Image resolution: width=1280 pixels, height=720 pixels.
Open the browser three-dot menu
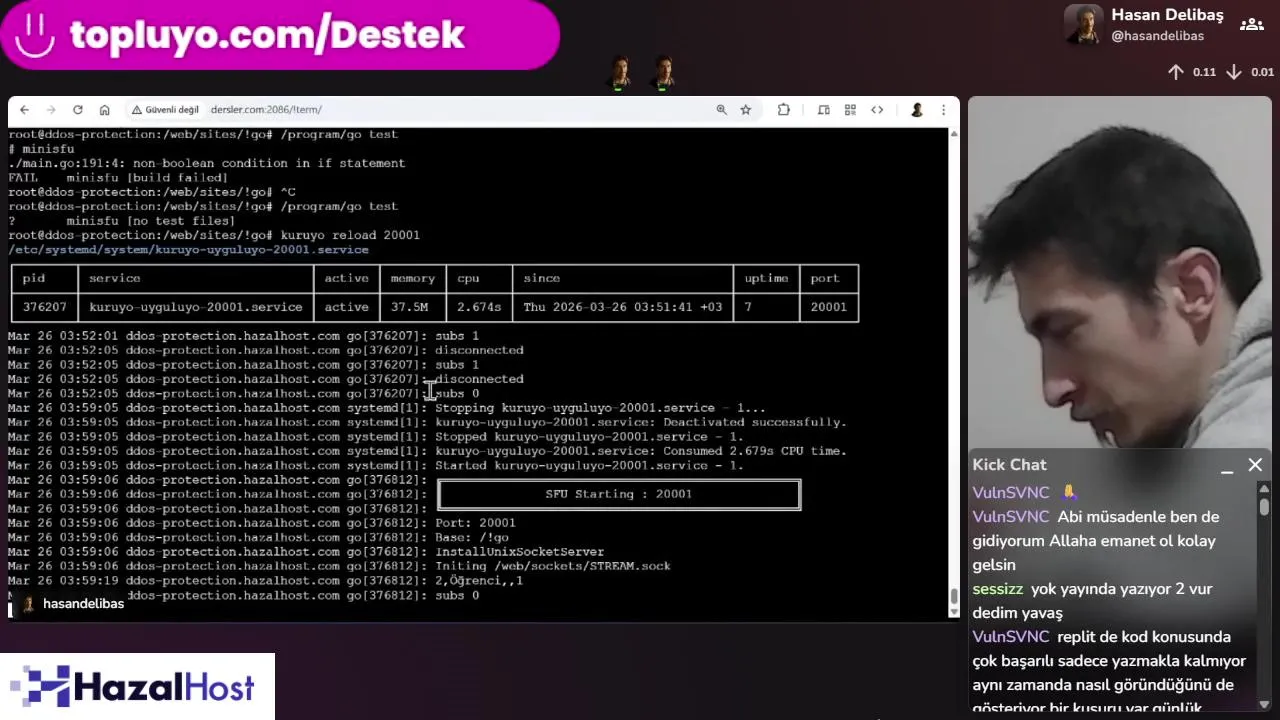click(943, 110)
